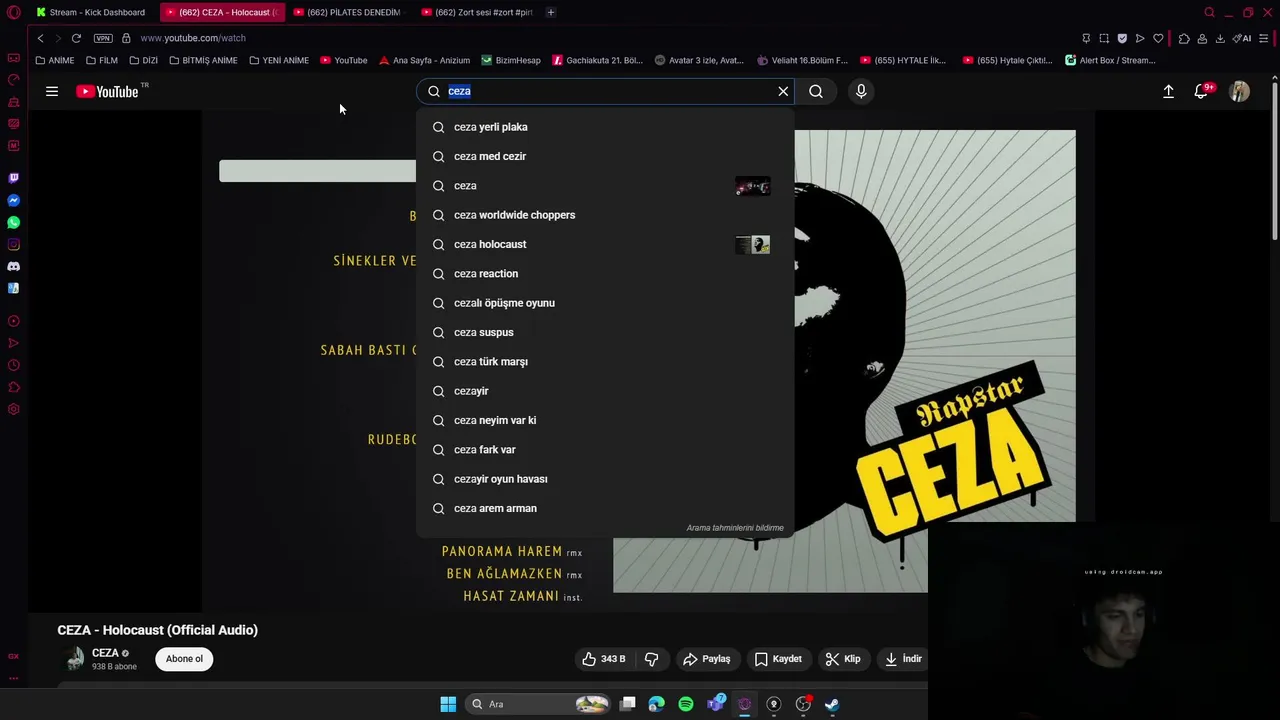Open the YouTube bookmark

[344, 60]
